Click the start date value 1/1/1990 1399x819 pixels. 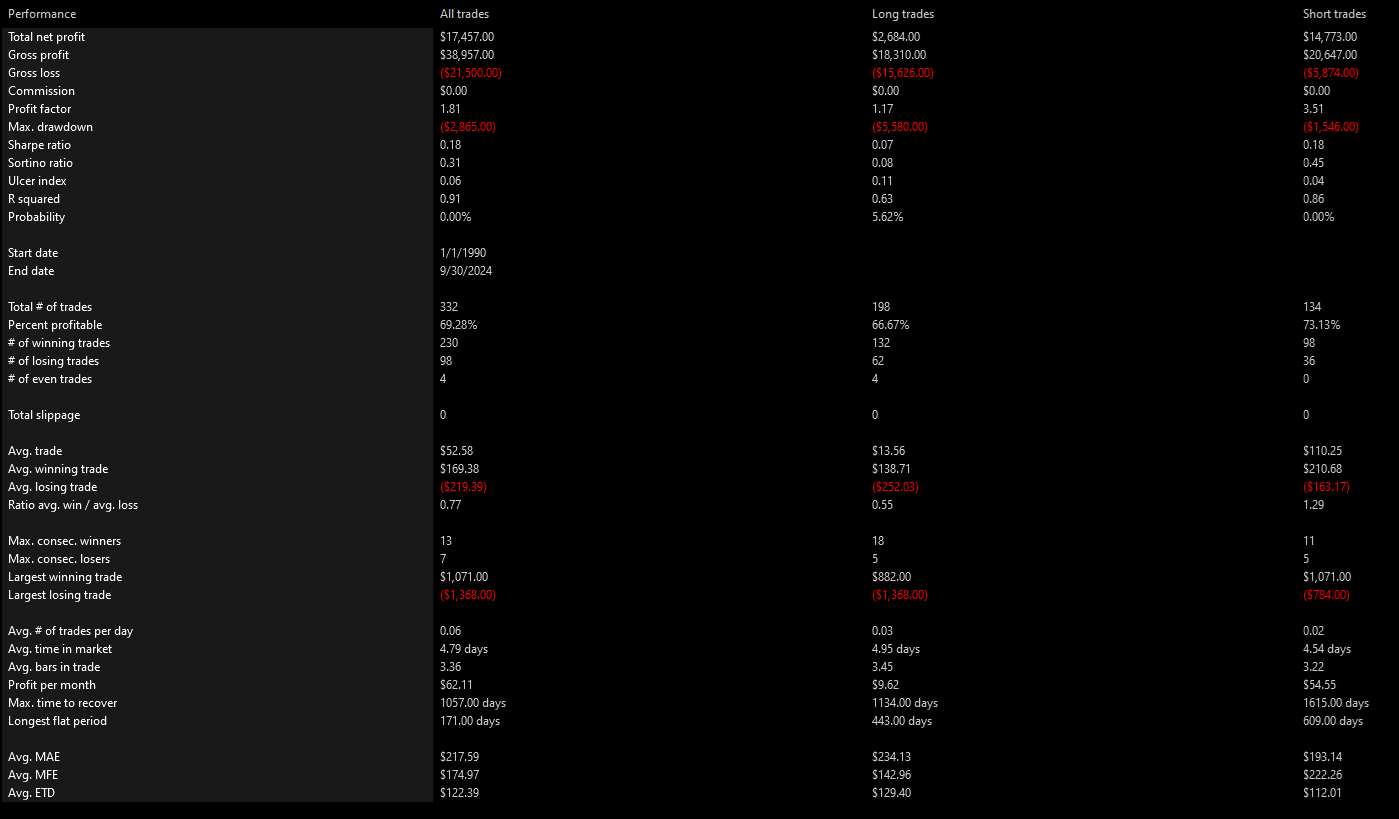click(x=463, y=253)
